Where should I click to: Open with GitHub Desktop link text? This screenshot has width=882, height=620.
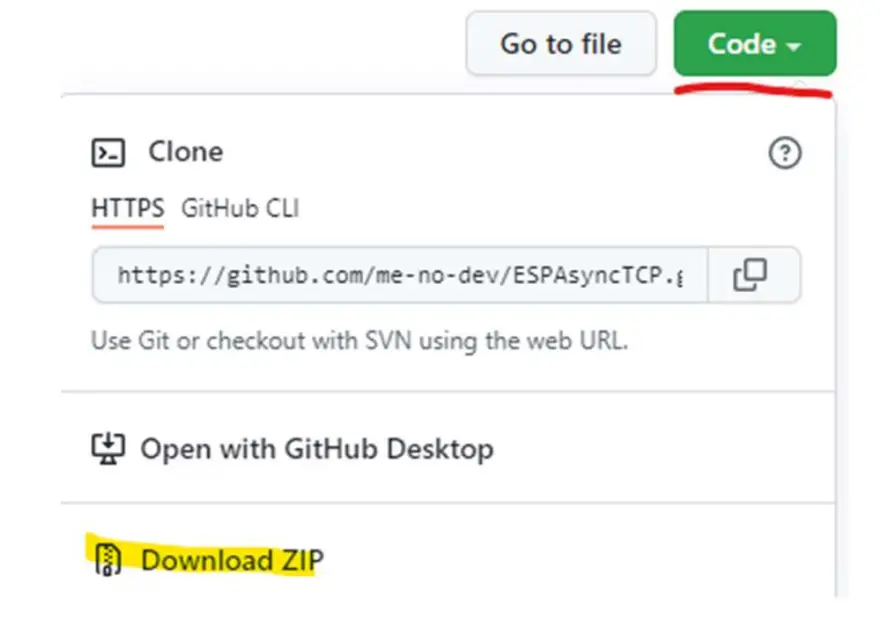click(x=316, y=448)
